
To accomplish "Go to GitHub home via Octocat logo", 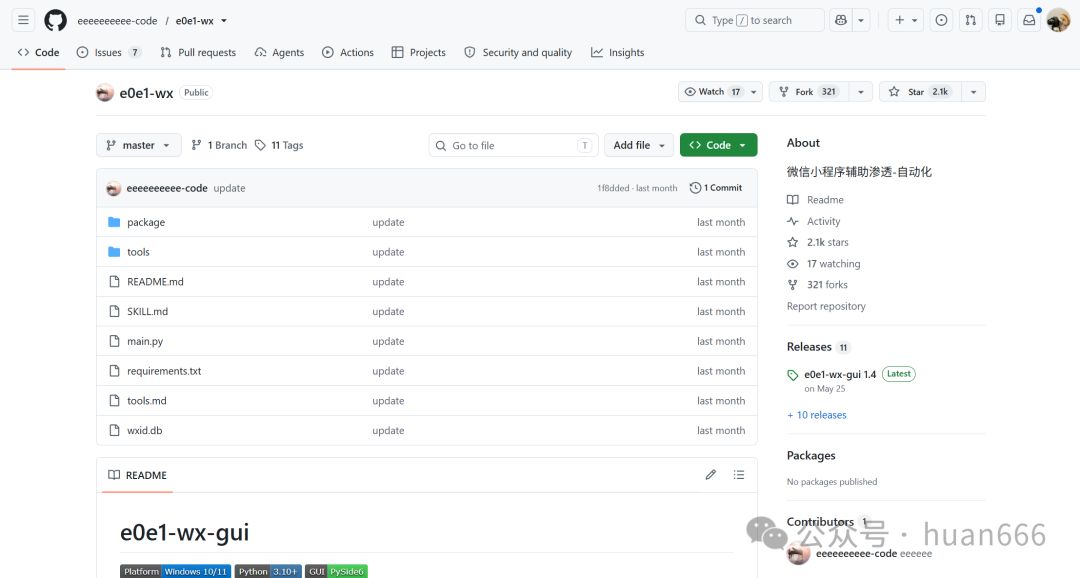I will 56,20.
